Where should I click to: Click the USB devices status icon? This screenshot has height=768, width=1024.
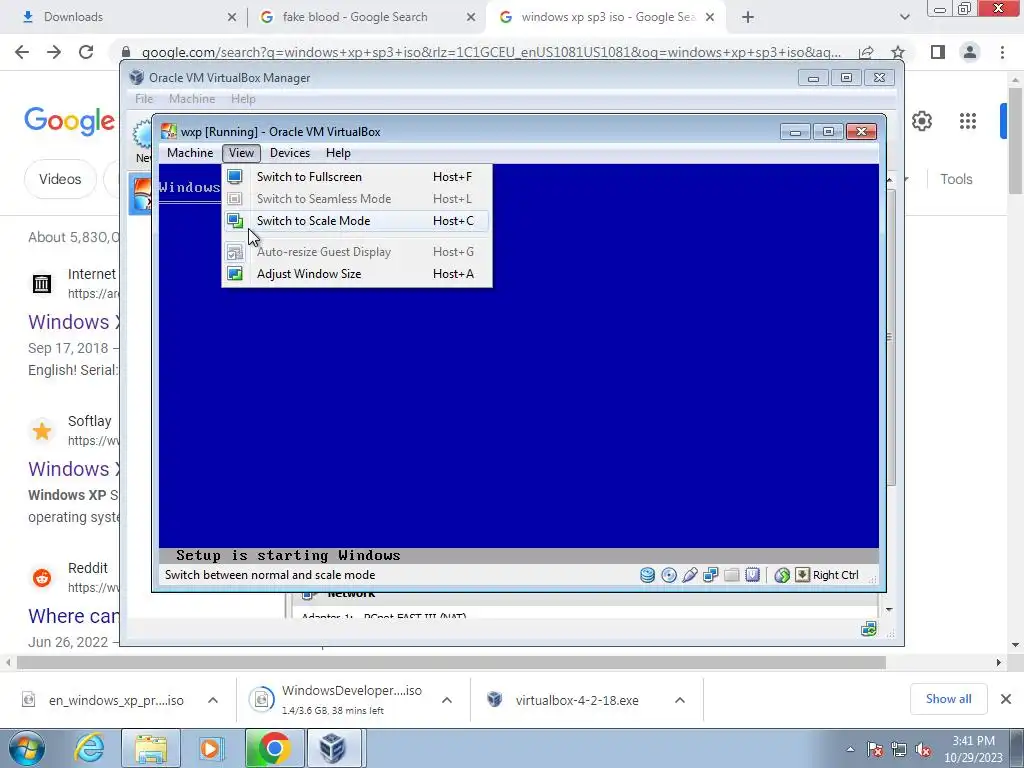(x=690, y=575)
